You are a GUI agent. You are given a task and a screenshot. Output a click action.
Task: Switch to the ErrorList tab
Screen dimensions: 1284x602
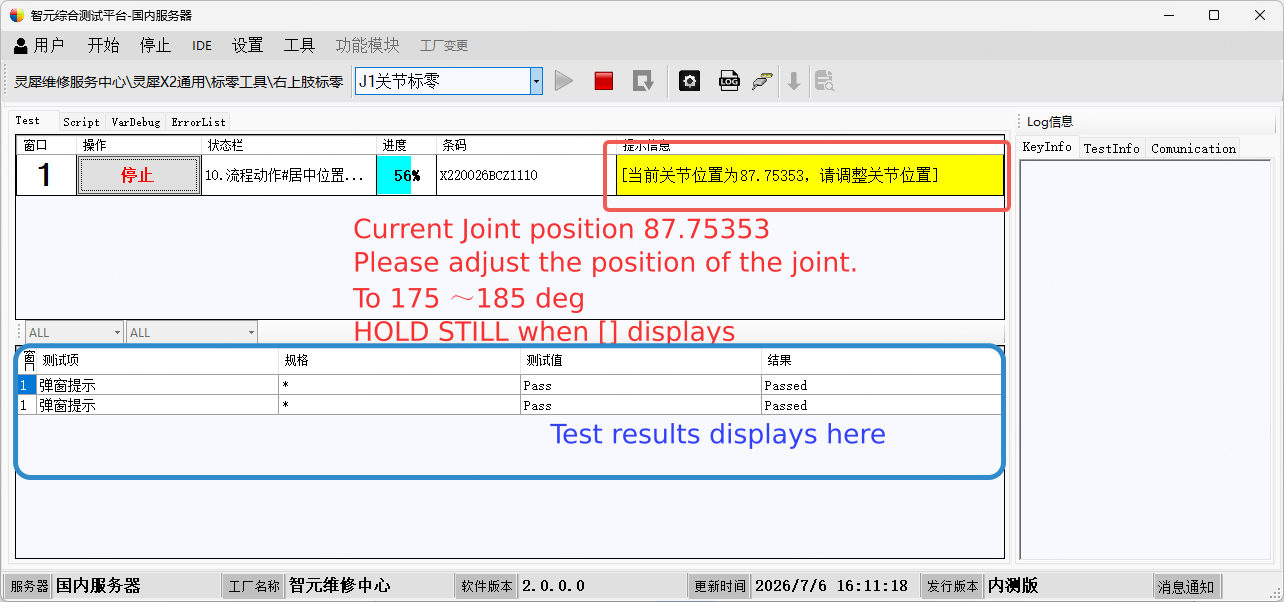pos(198,122)
